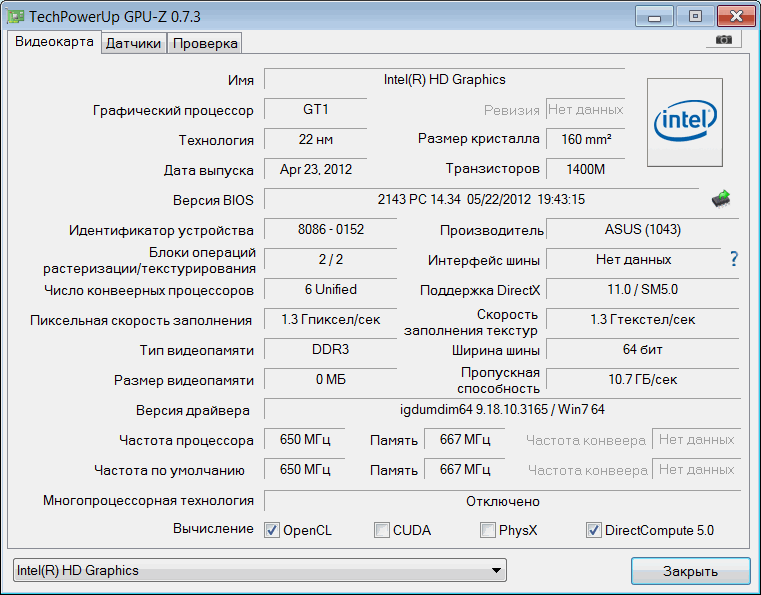Click the Интерфейс шины Нет данных field
The image size is (761, 595).
pyautogui.click(x=633, y=260)
